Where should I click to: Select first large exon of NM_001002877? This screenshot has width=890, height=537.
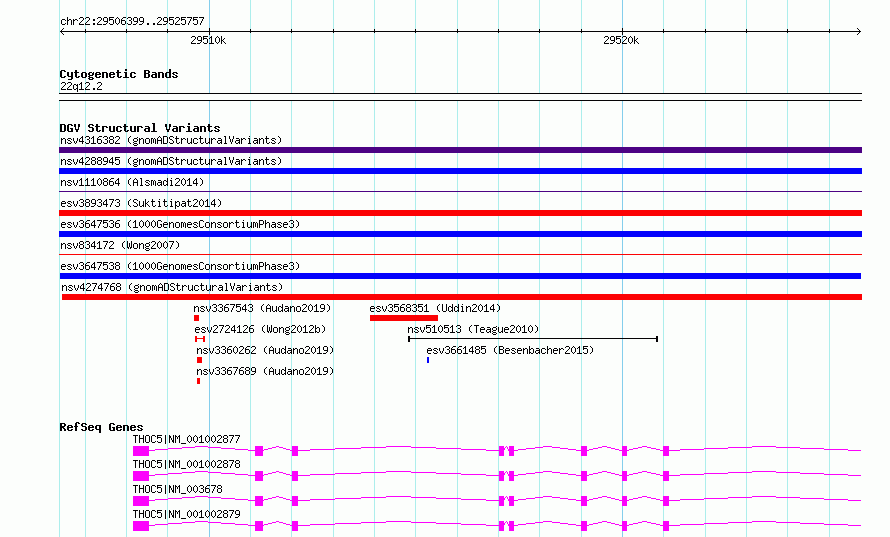(141, 451)
